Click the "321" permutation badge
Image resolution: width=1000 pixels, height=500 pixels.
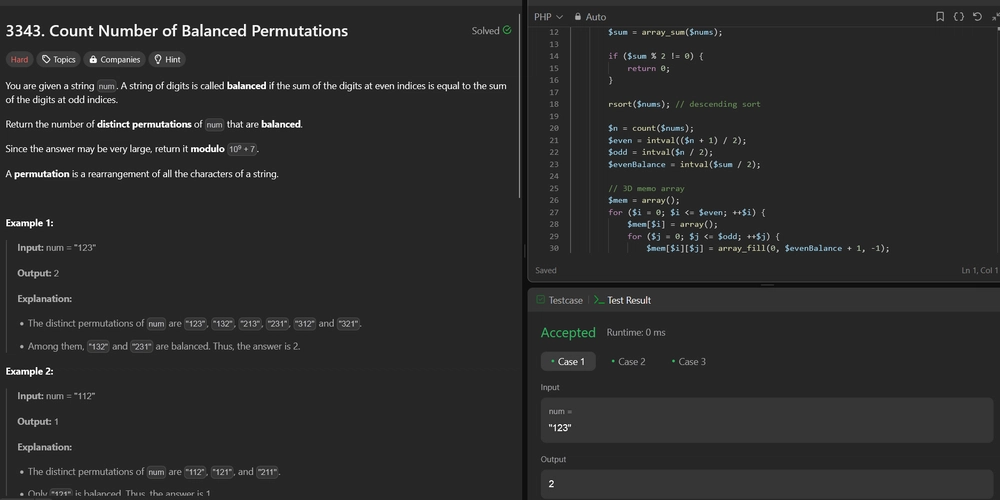(348, 323)
